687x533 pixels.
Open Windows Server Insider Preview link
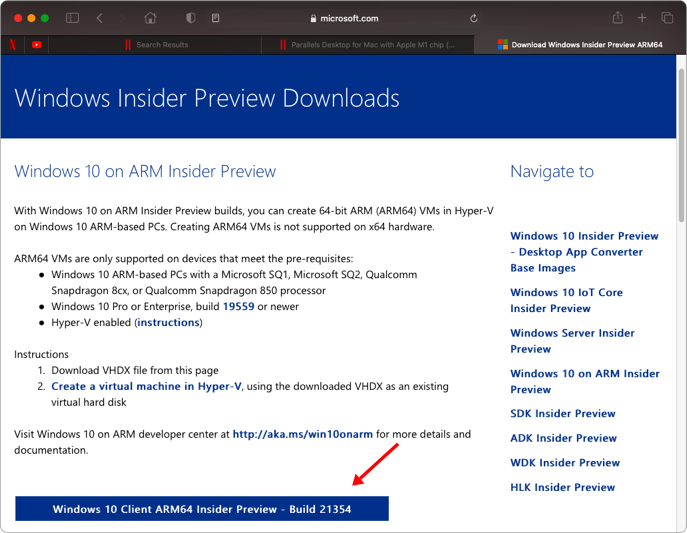(x=572, y=341)
